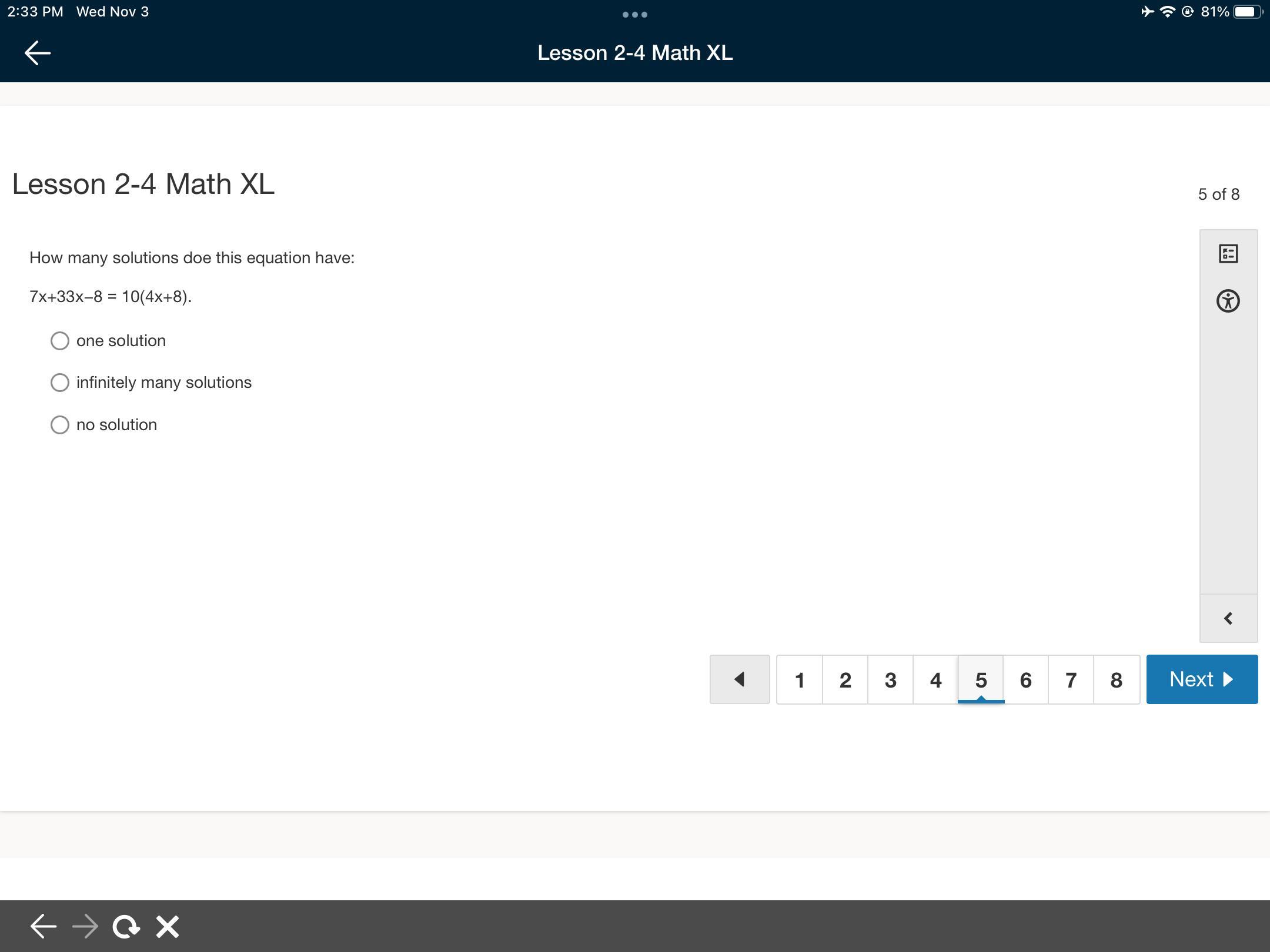Select the 'no solution' radio button
Viewport: 1270px width, 952px height.
click(60, 425)
